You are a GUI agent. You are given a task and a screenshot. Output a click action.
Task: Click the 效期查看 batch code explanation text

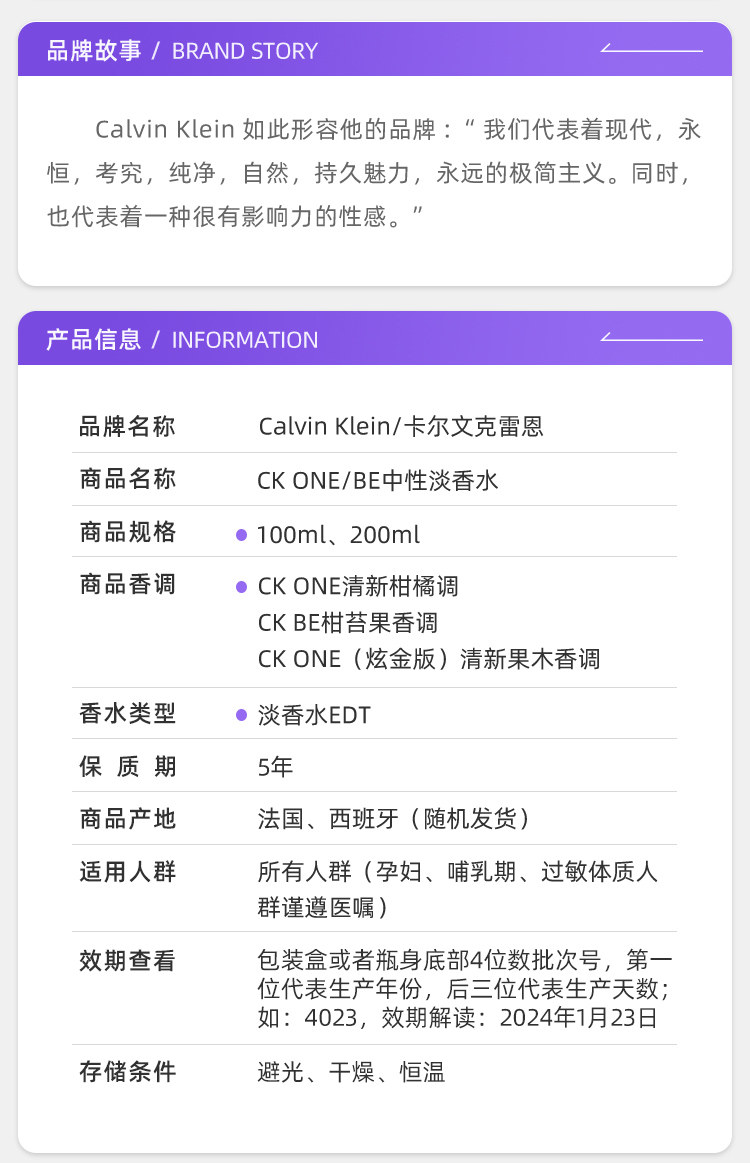464,989
